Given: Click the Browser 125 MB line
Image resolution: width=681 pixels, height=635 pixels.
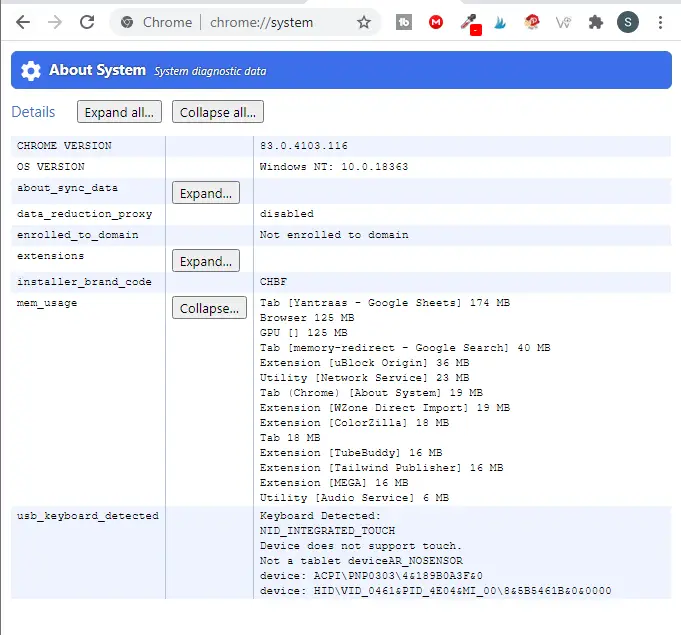Looking at the screenshot, I should tap(307, 318).
